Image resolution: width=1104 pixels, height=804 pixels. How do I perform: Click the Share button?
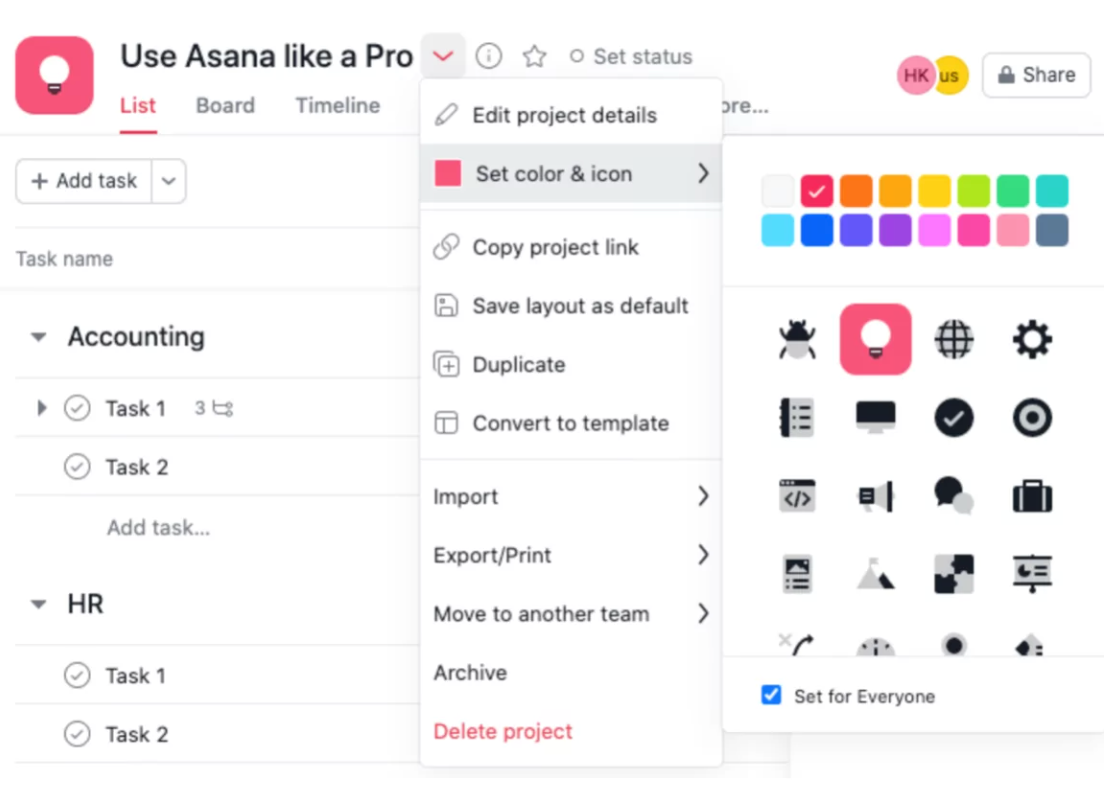click(1036, 75)
